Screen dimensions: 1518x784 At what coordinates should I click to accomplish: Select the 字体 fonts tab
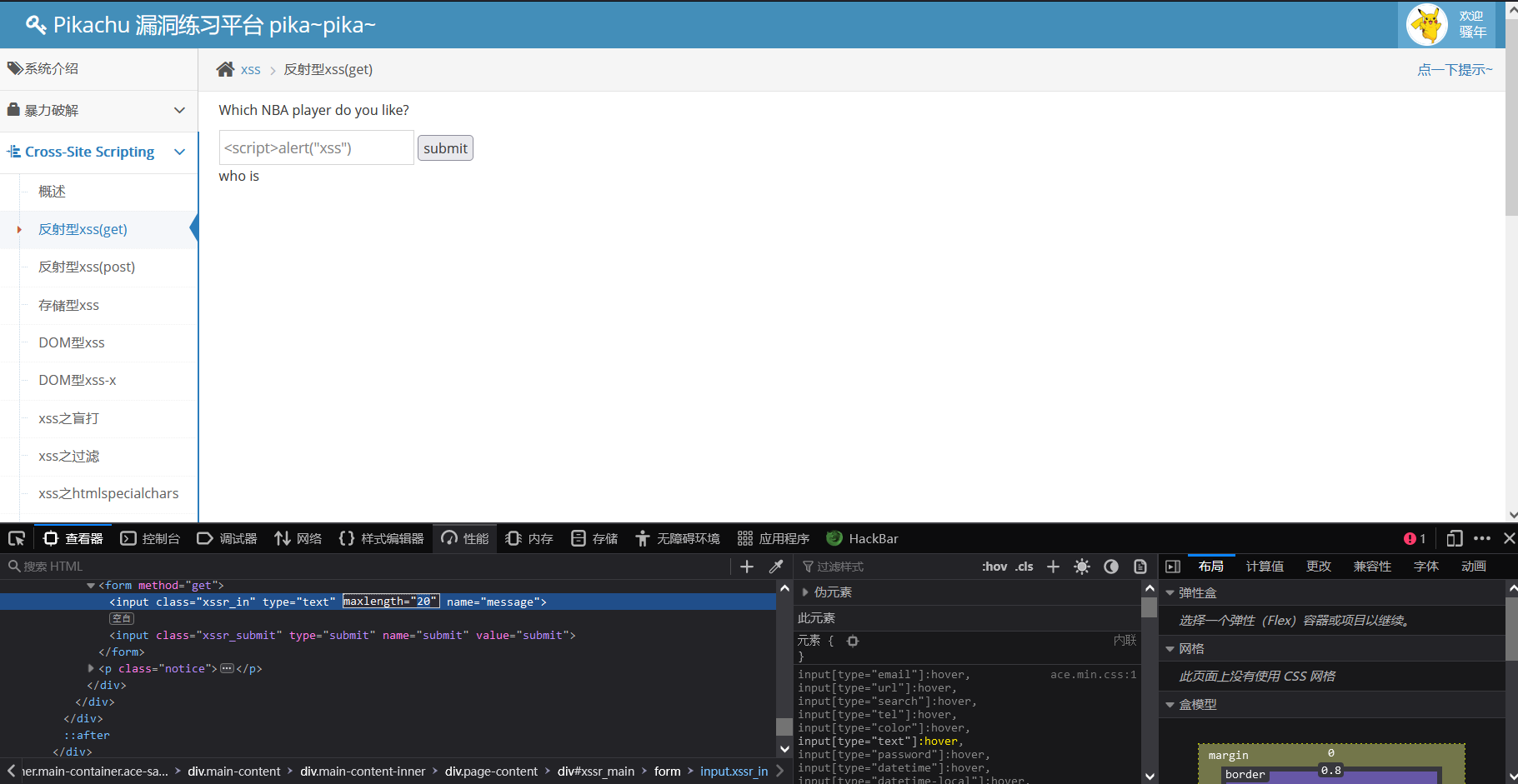[1426, 567]
